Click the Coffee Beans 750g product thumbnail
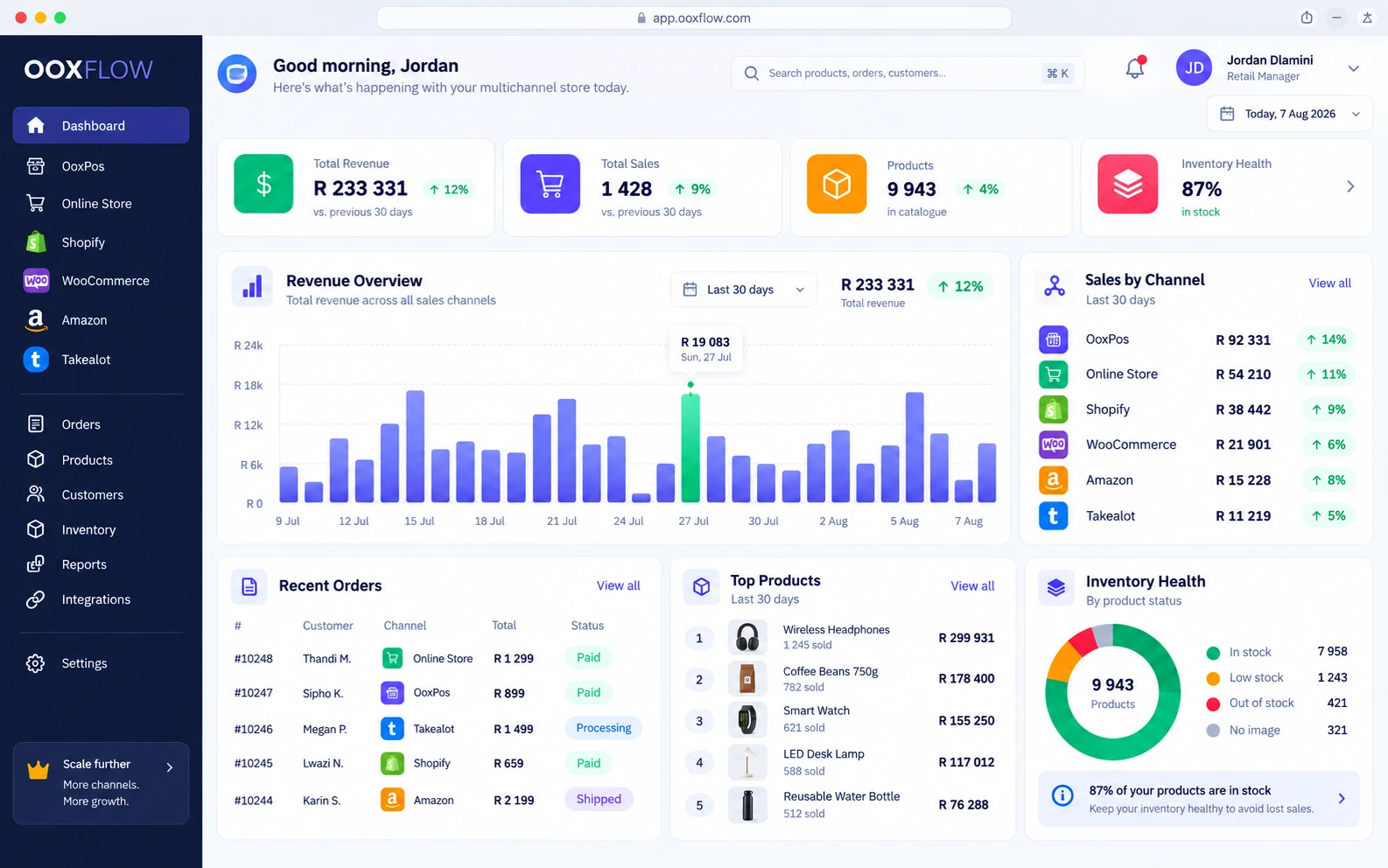Screen dimensions: 1388x868 [x=747, y=679]
